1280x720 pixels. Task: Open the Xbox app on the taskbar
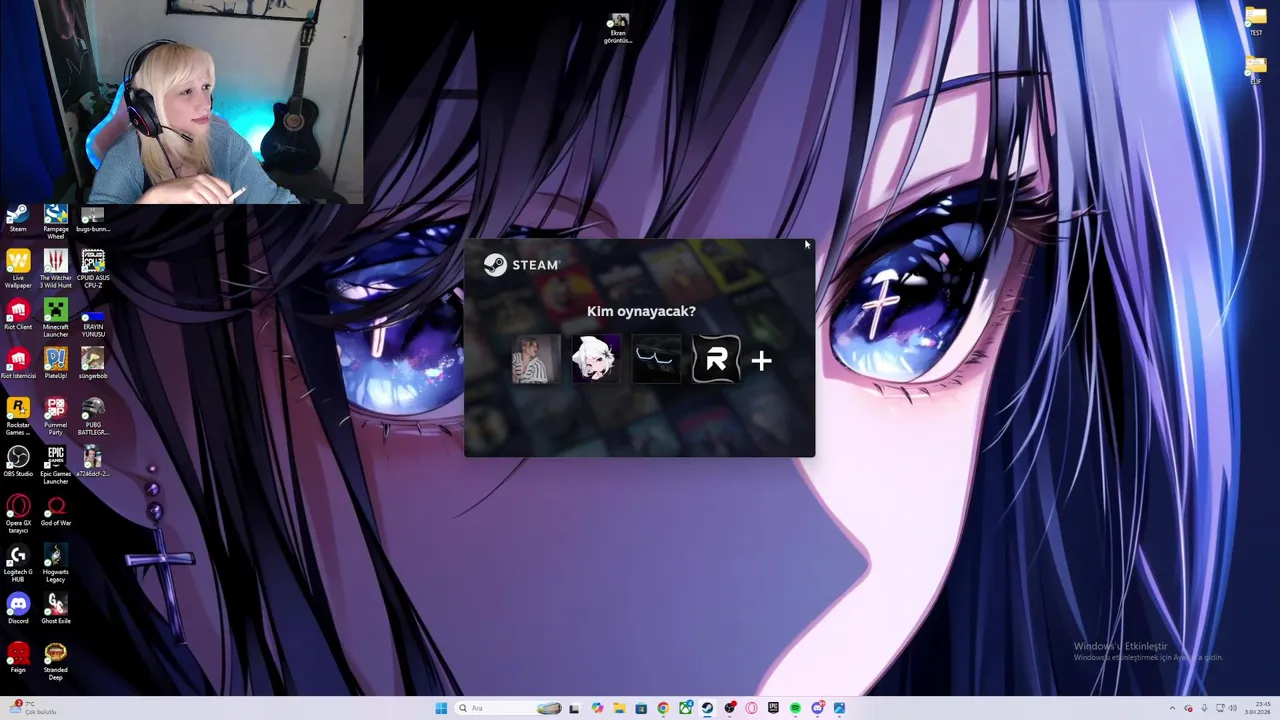(x=686, y=708)
